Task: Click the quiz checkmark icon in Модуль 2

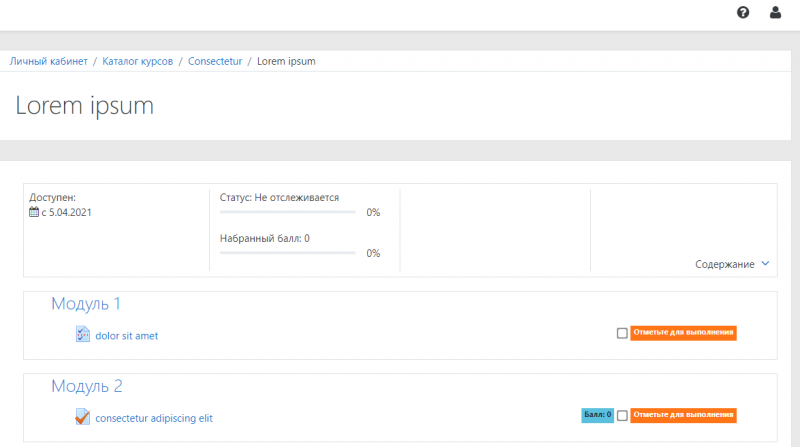Action: tap(83, 416)
